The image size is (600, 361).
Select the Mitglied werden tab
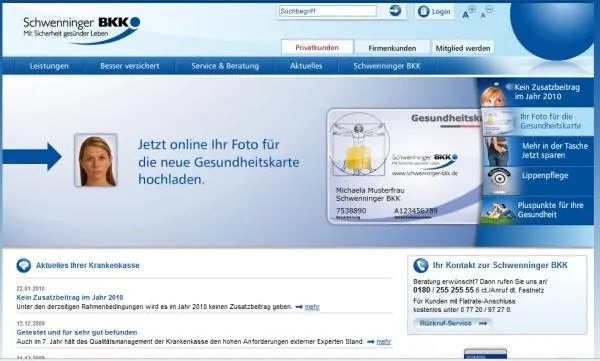463,48
